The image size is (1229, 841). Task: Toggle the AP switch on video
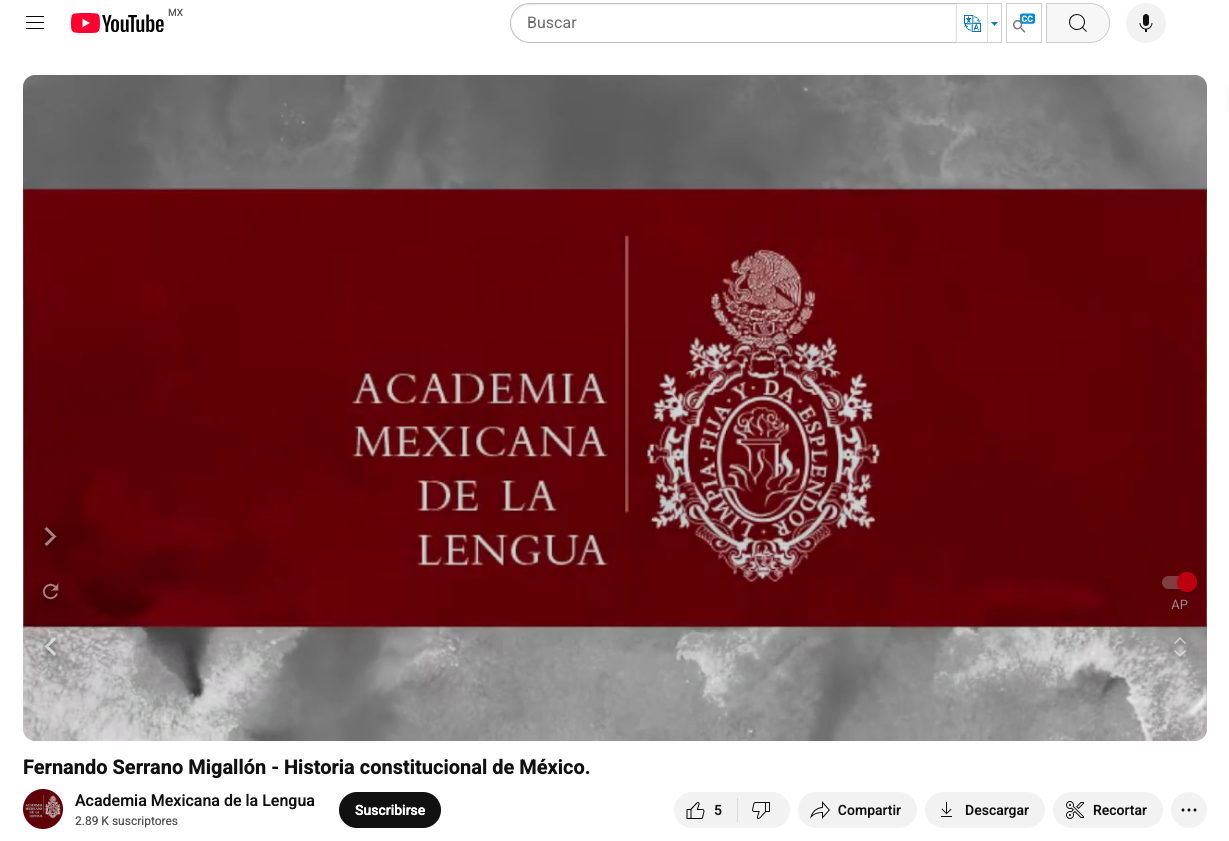coord(1179,582)
